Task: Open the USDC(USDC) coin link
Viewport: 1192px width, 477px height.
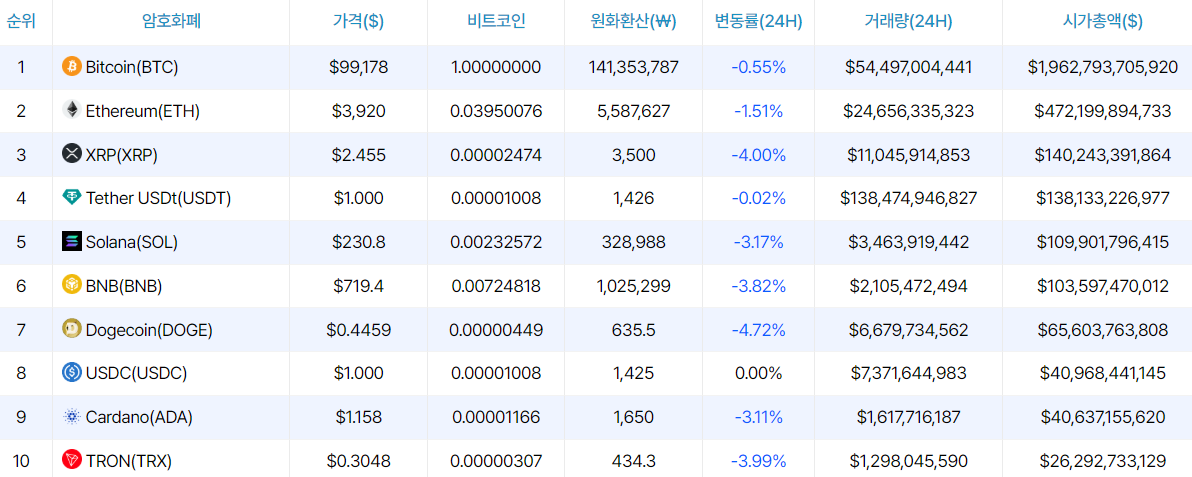Action: 136,374
